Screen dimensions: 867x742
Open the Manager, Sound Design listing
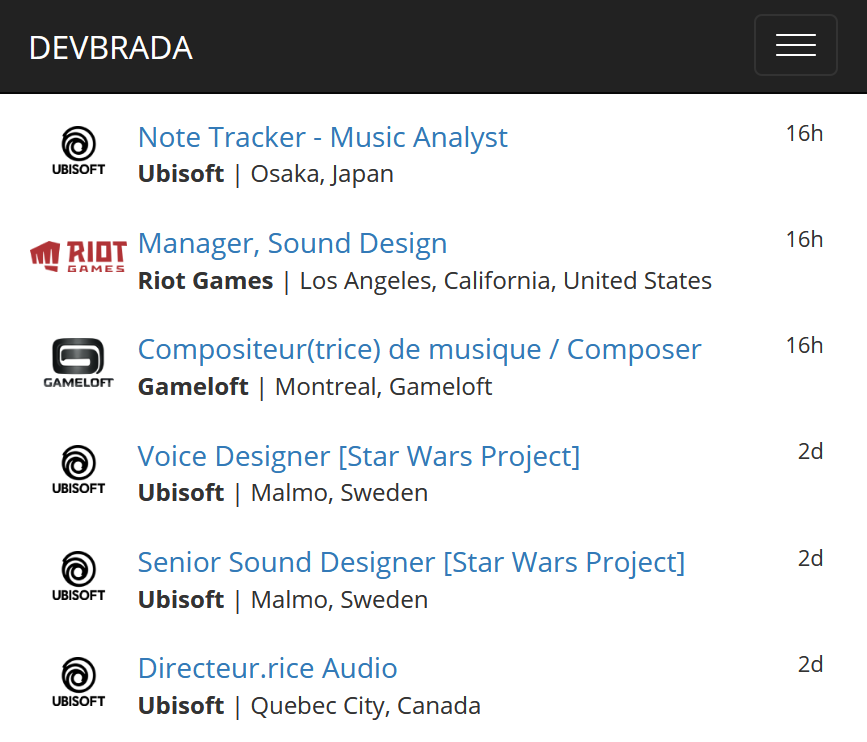pos(292,243)
